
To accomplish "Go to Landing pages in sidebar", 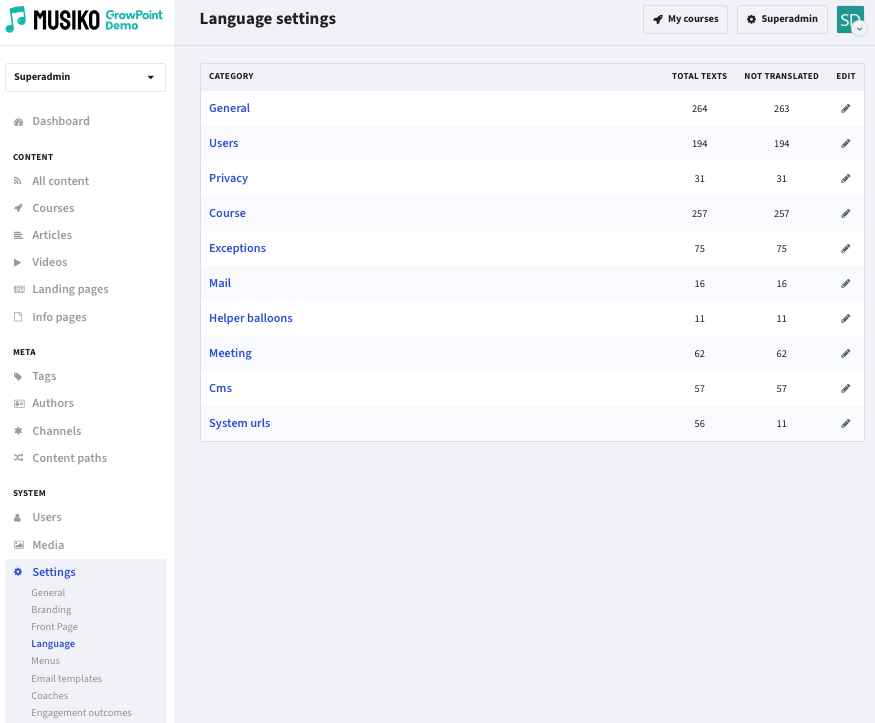I will tap(70, 289).
